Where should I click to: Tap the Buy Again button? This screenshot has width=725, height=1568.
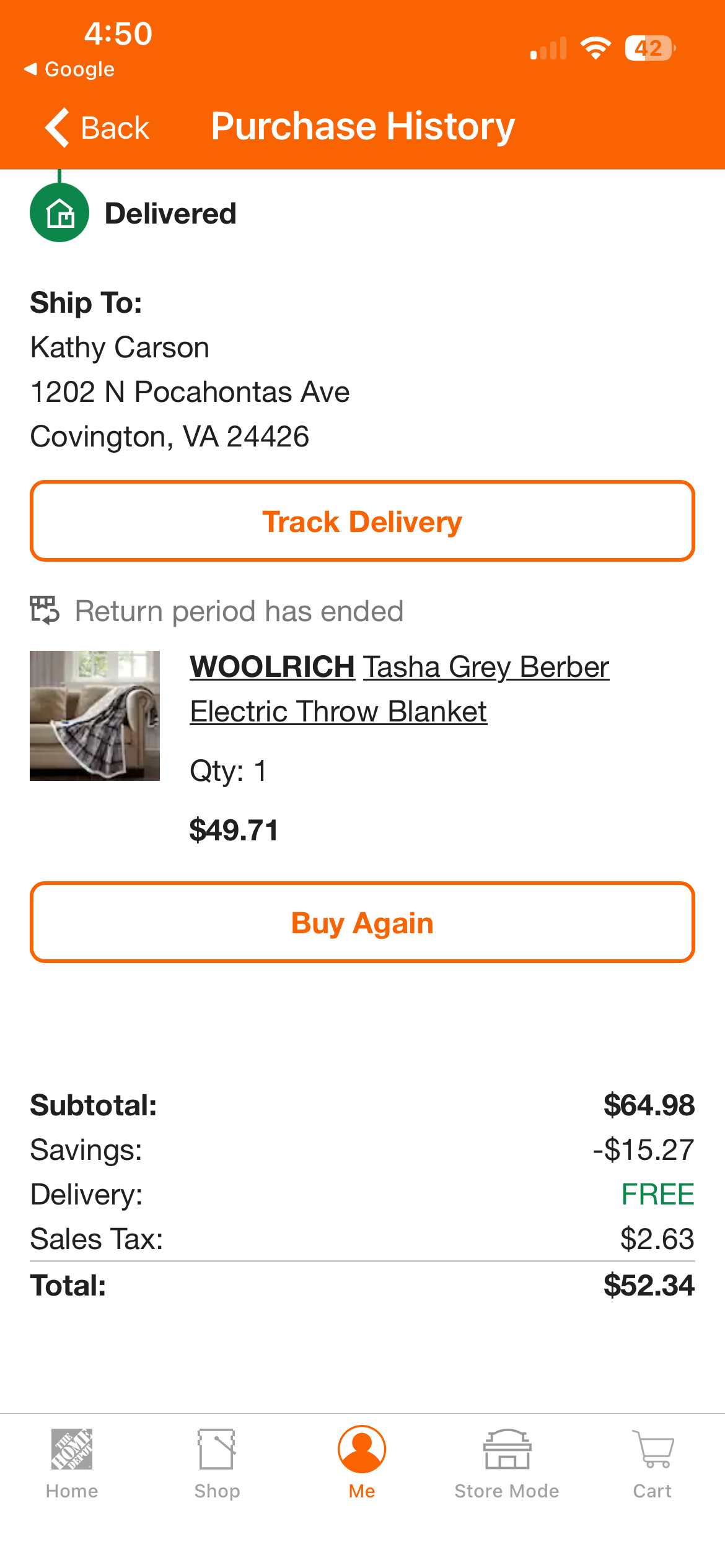point(362,922)
